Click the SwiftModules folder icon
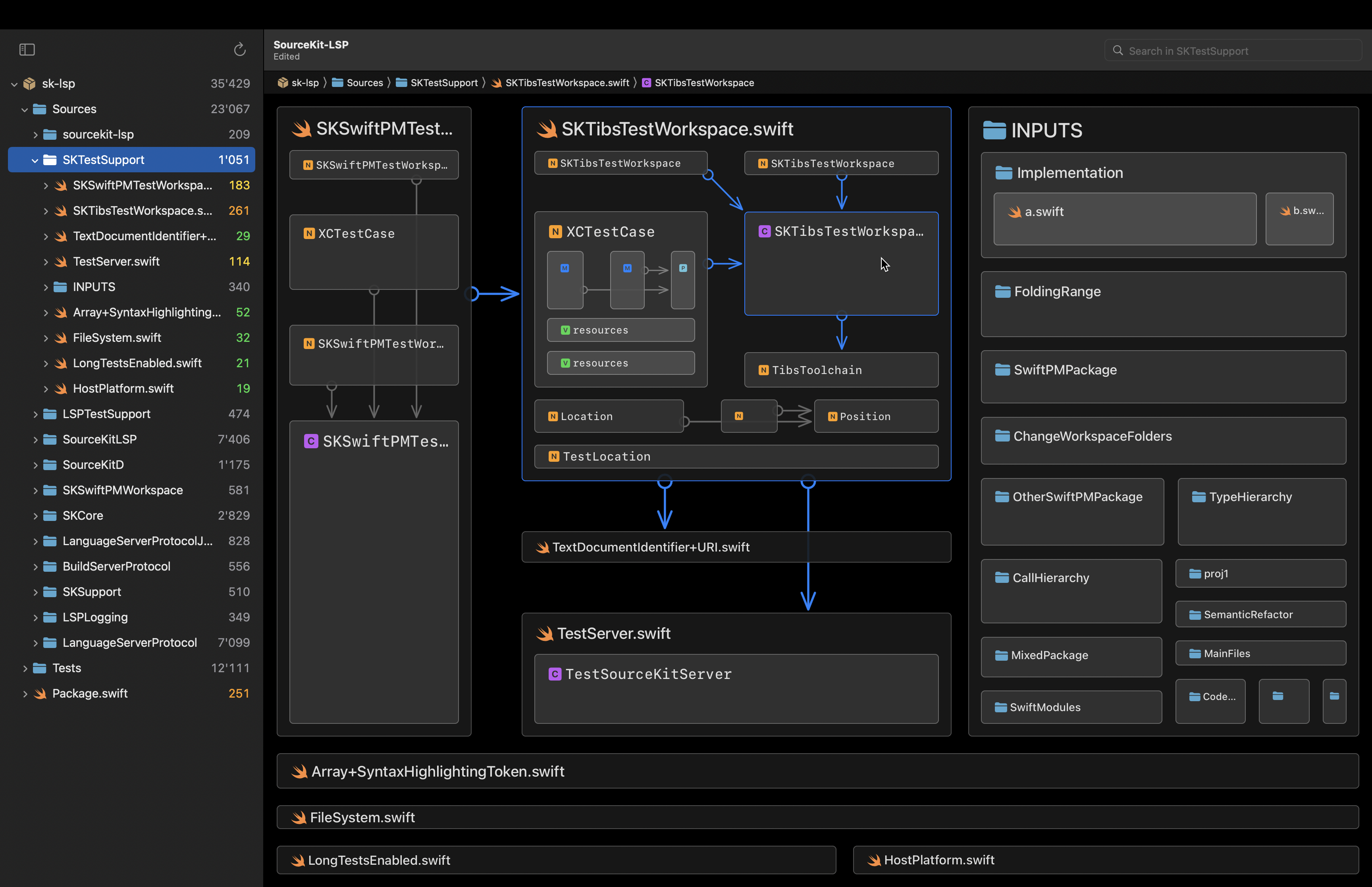The image size is (1372, 887). point(1001,707)
